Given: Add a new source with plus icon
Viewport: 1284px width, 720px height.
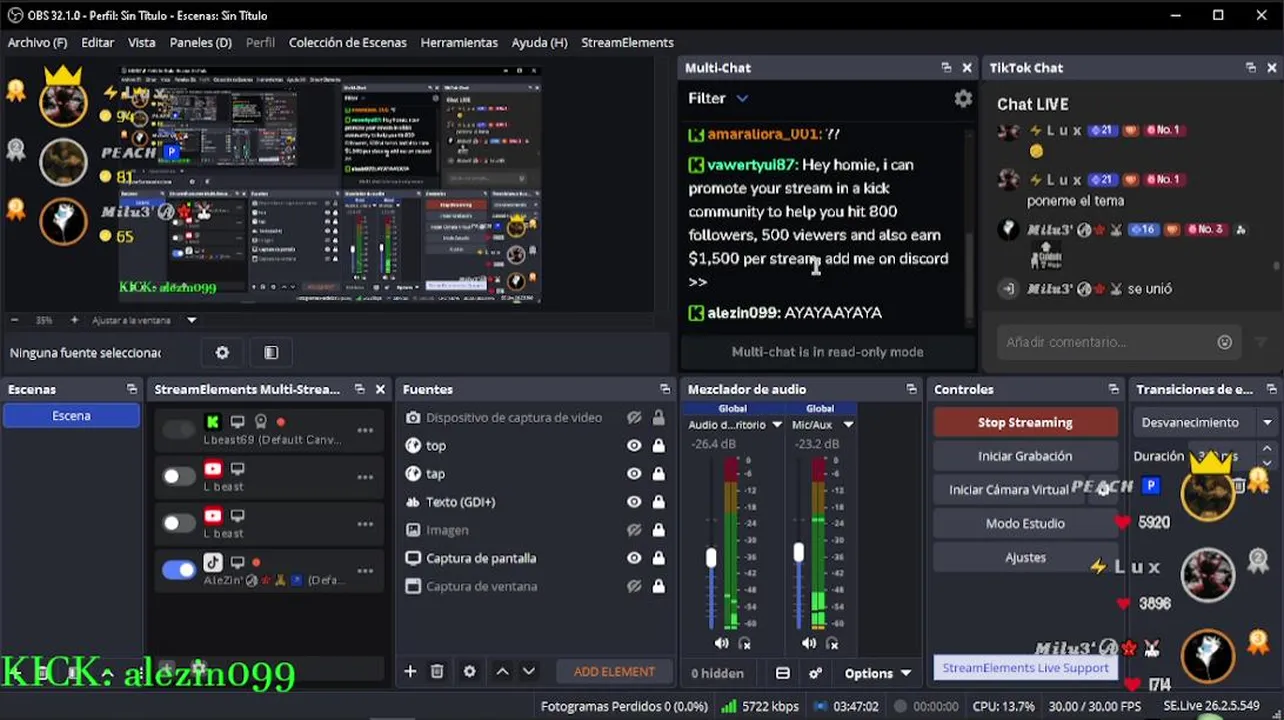Looking at the screenshot, I should (x=410, y=671).
